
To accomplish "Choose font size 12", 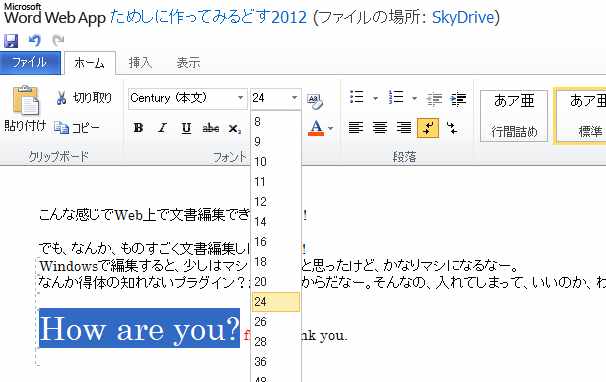I will point(276,202).
